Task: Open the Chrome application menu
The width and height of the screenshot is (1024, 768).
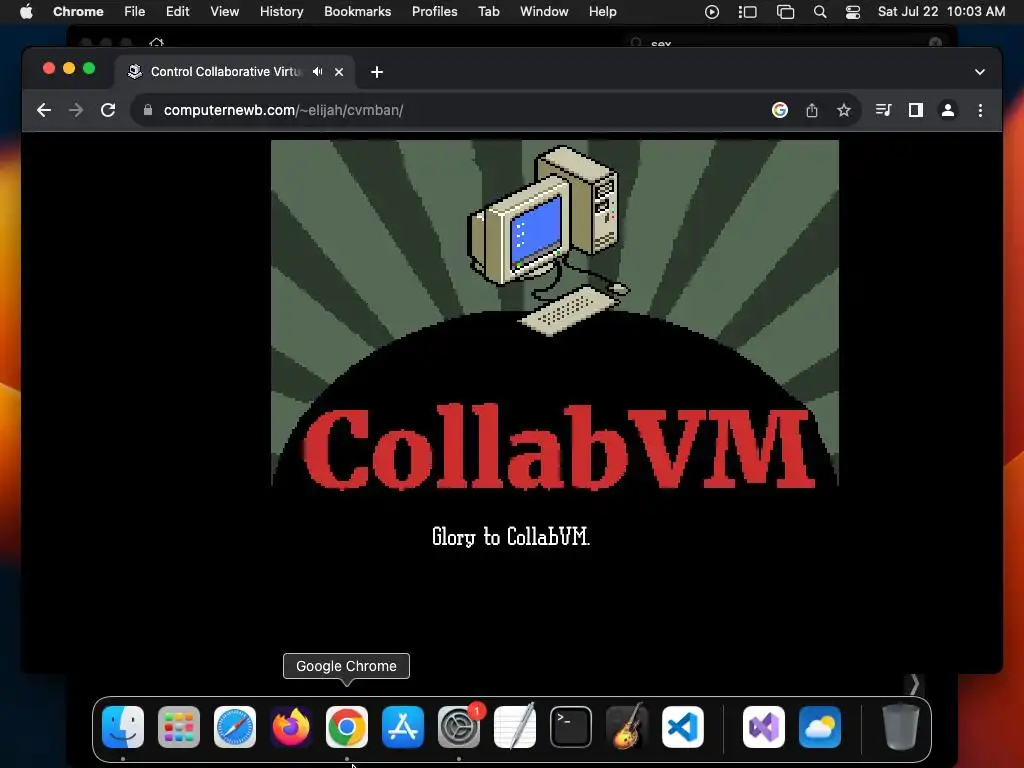Action: coord(78,12)
